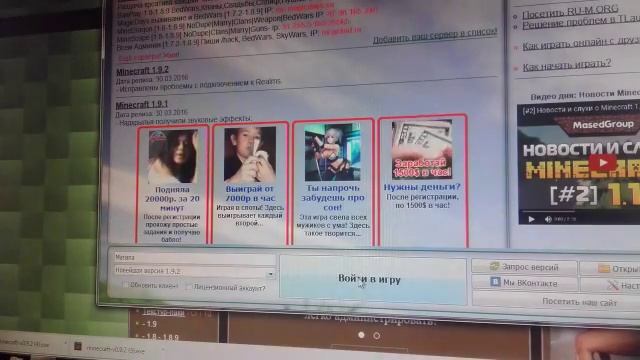Open the Посетить RU-M.ORG link
The image size is (640, 360).
pos(570,11)
